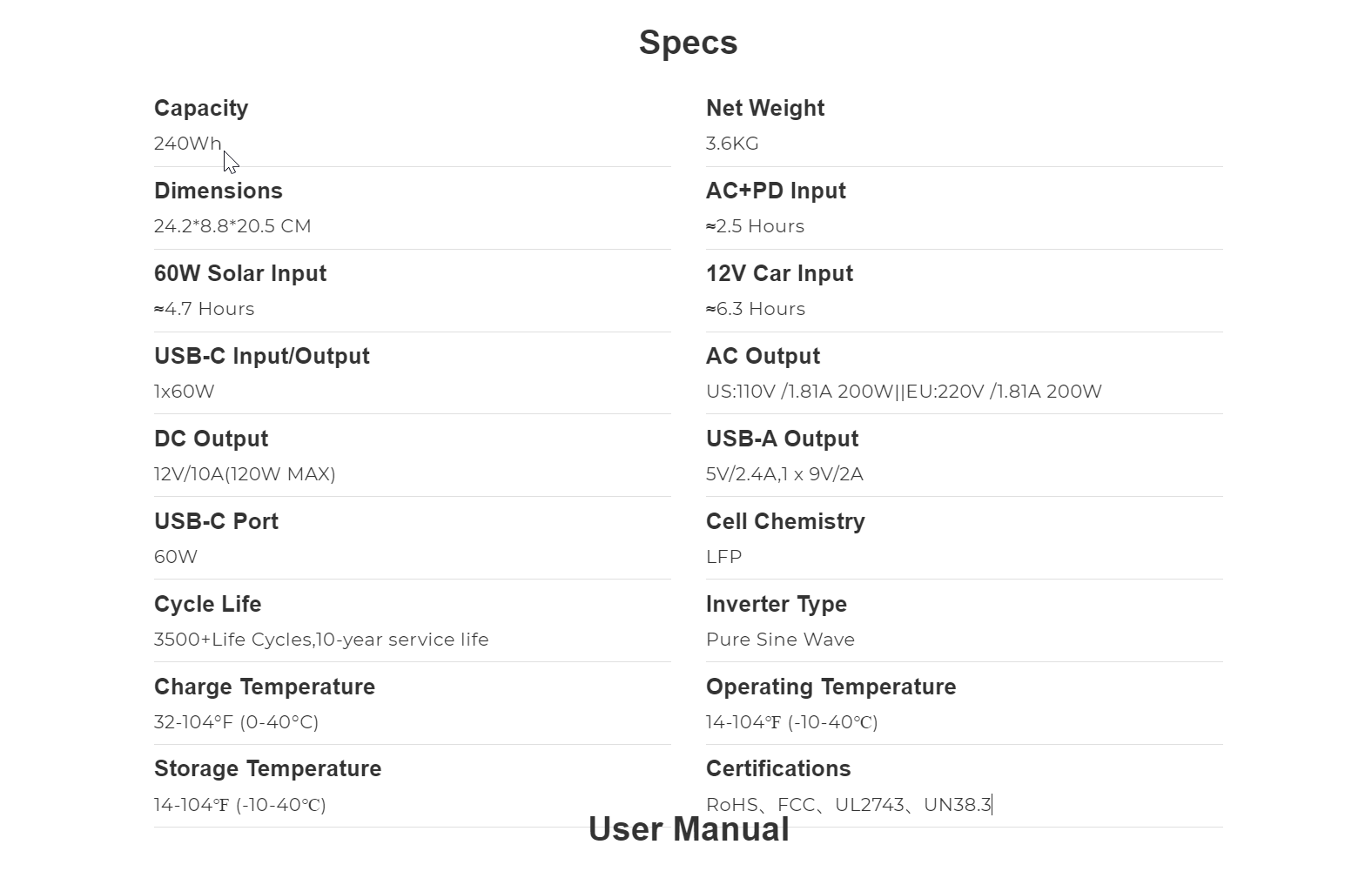Image resolution: width=1372 pixels, height=878 pixels.
Task: Click the Operating Temperature label
Action: pyautogui.click(x=831, y=687)
